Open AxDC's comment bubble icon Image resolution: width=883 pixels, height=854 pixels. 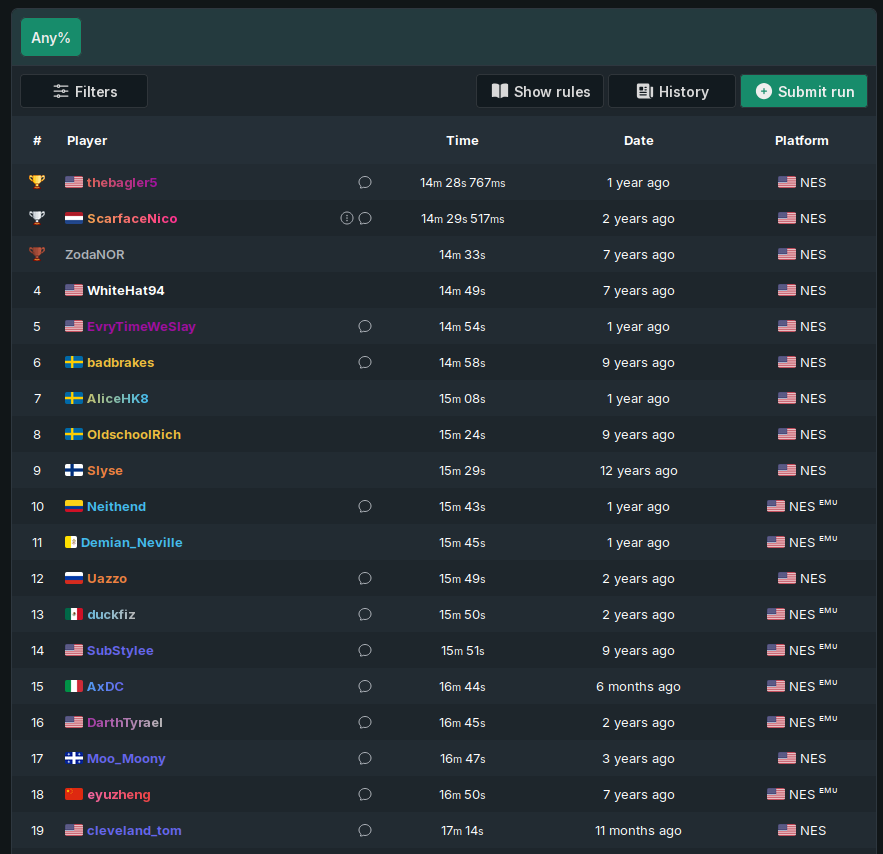click(x=365, y=687)
